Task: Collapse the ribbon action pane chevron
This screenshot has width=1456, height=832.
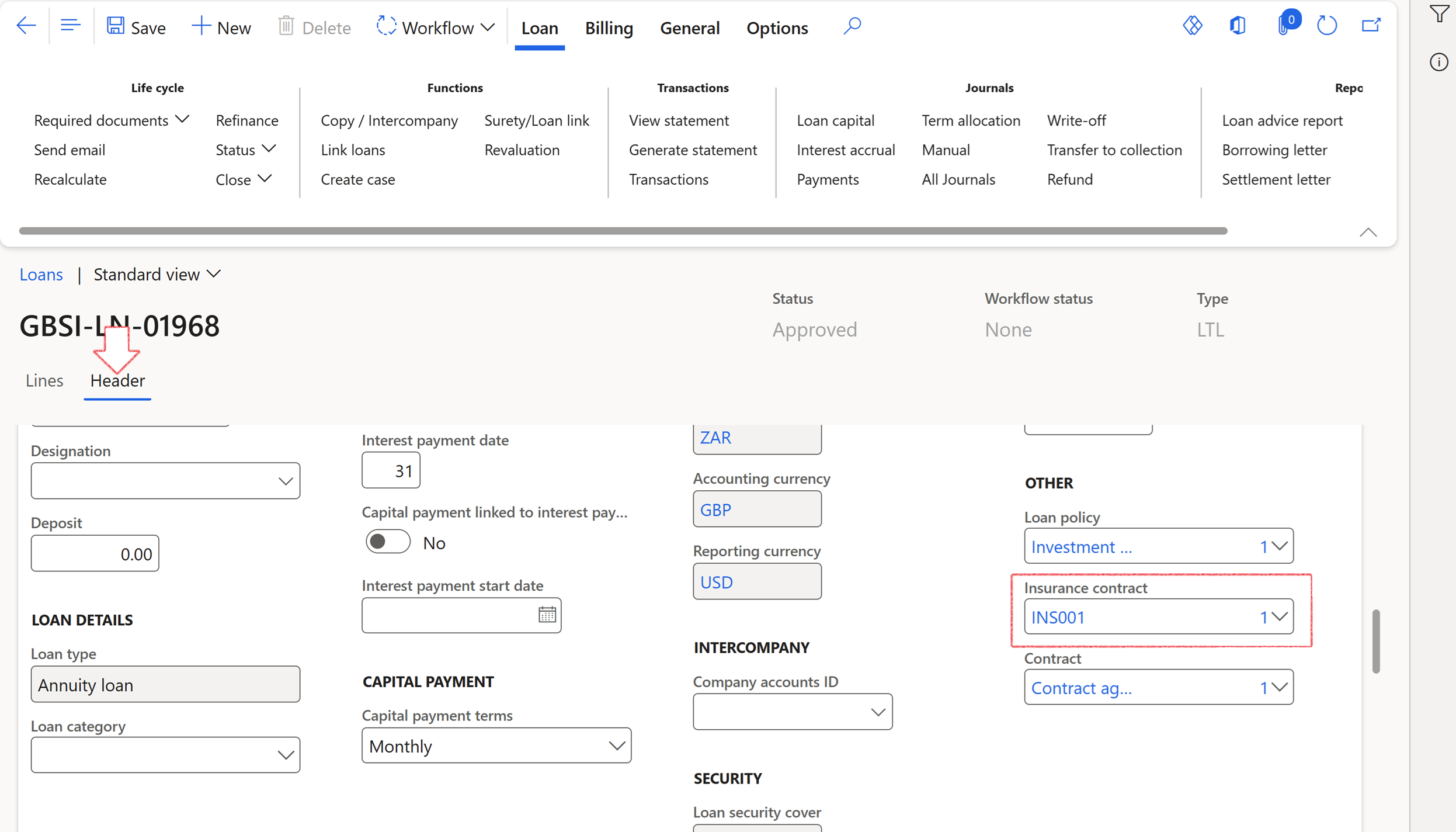Action: [1368, 233]
